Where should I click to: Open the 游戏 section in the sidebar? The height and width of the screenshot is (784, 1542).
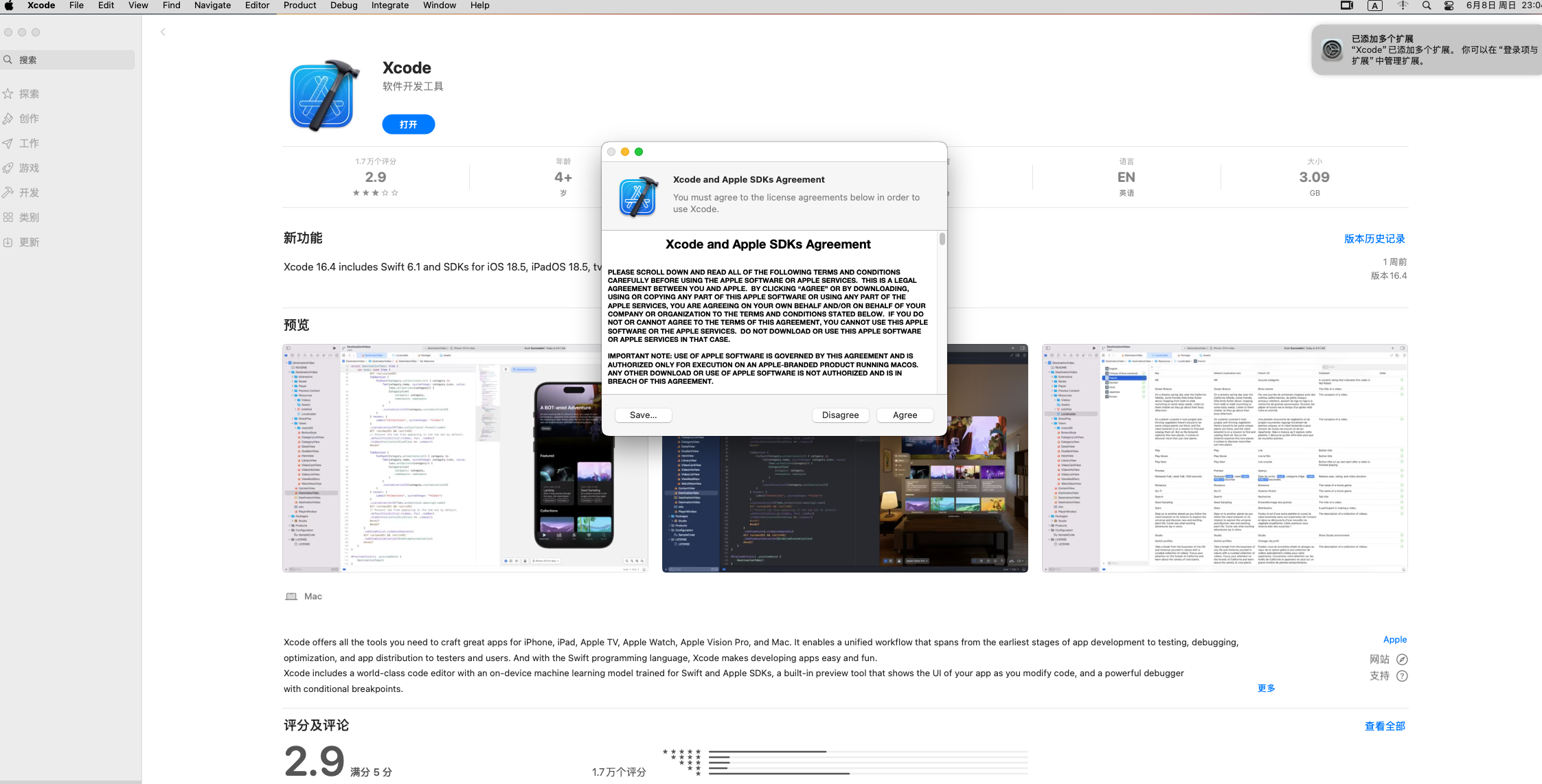[29, 168]
